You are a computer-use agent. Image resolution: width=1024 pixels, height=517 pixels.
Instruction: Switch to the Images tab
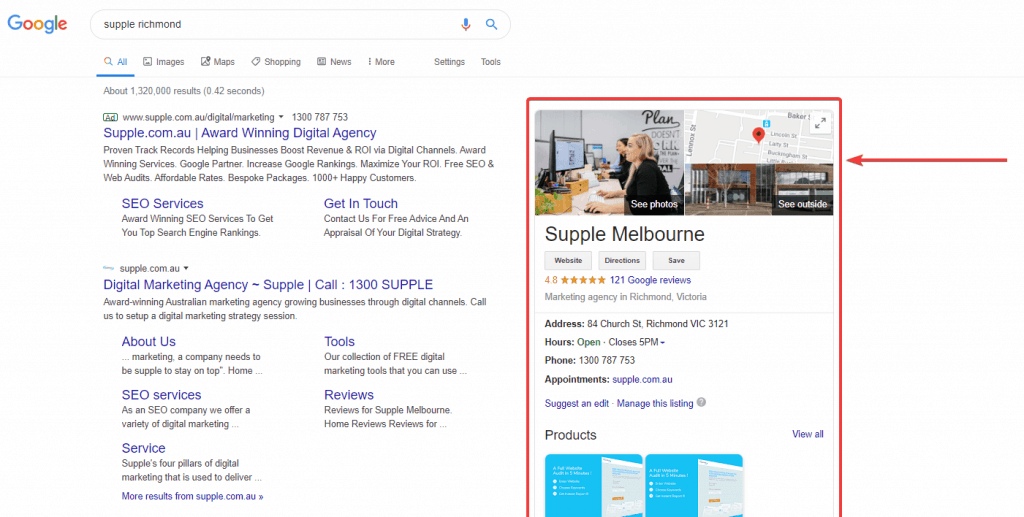point(164,62)
